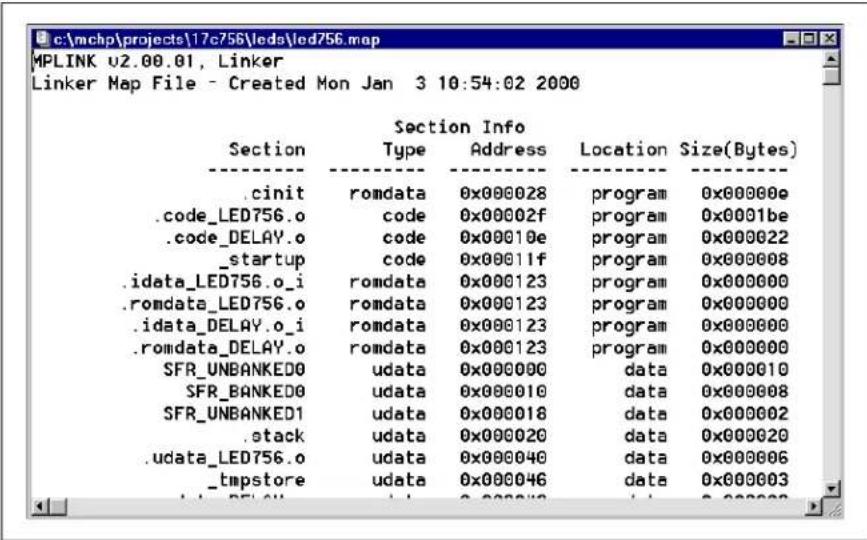Screen dimensions: 867x540
Task: Click the vertical scrollbar thumb
Action: tap(831, 76)
